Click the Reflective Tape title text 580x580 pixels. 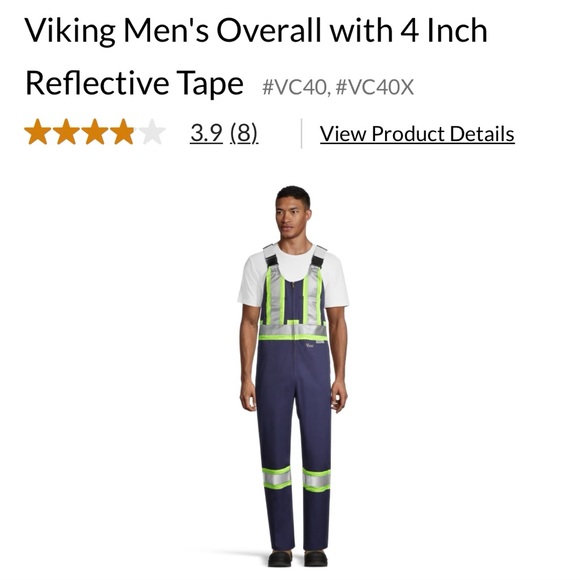pos(134,83)
